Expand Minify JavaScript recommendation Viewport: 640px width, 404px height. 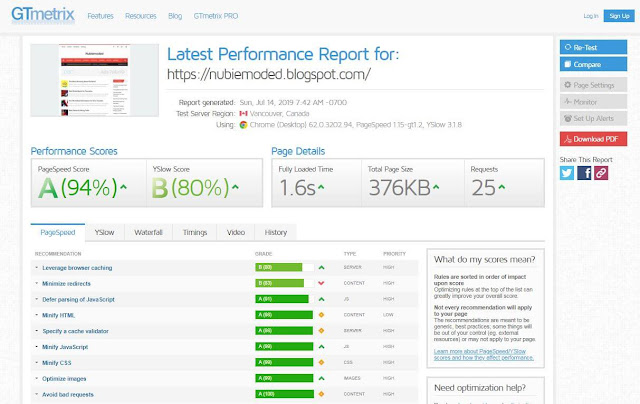pyautogui.click(x=65, y=347)
